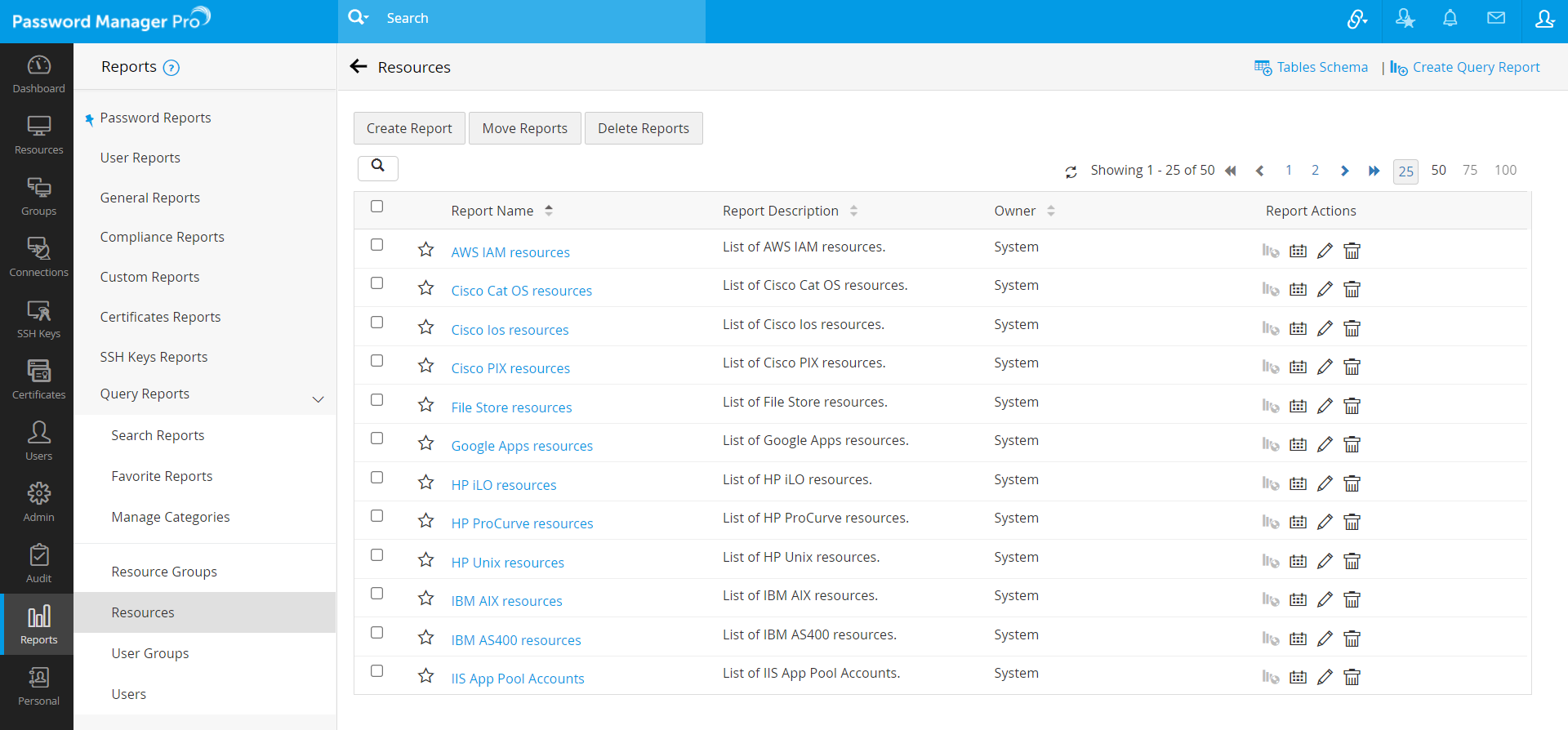This screenshot has height=730, width=1568.
Task: Select Favorite Reports in the side menu
Action: (162, 476)
